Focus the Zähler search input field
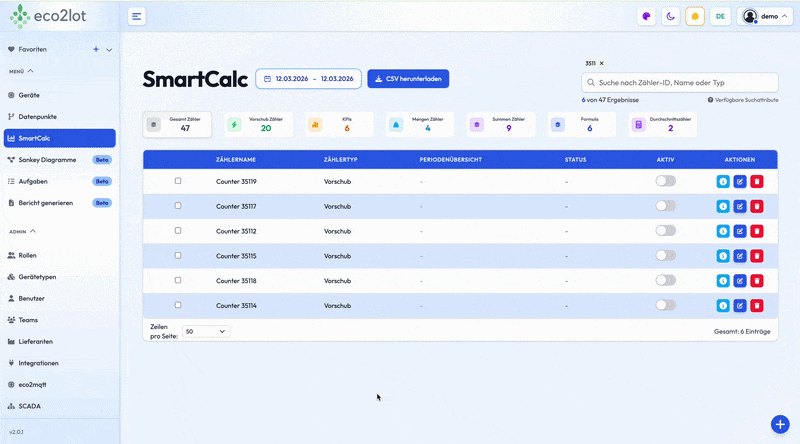The image size is (800, 444). [x=680, y=82]
